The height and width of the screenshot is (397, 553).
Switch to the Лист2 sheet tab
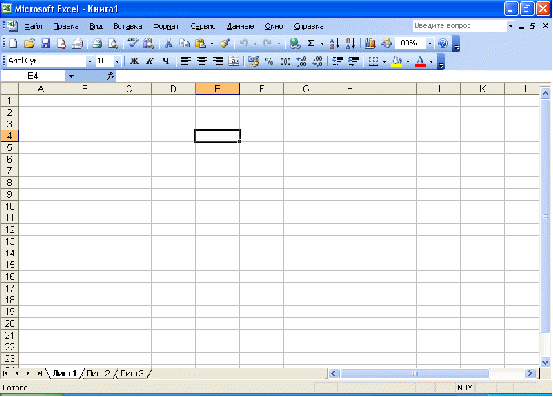pos(99,373)
